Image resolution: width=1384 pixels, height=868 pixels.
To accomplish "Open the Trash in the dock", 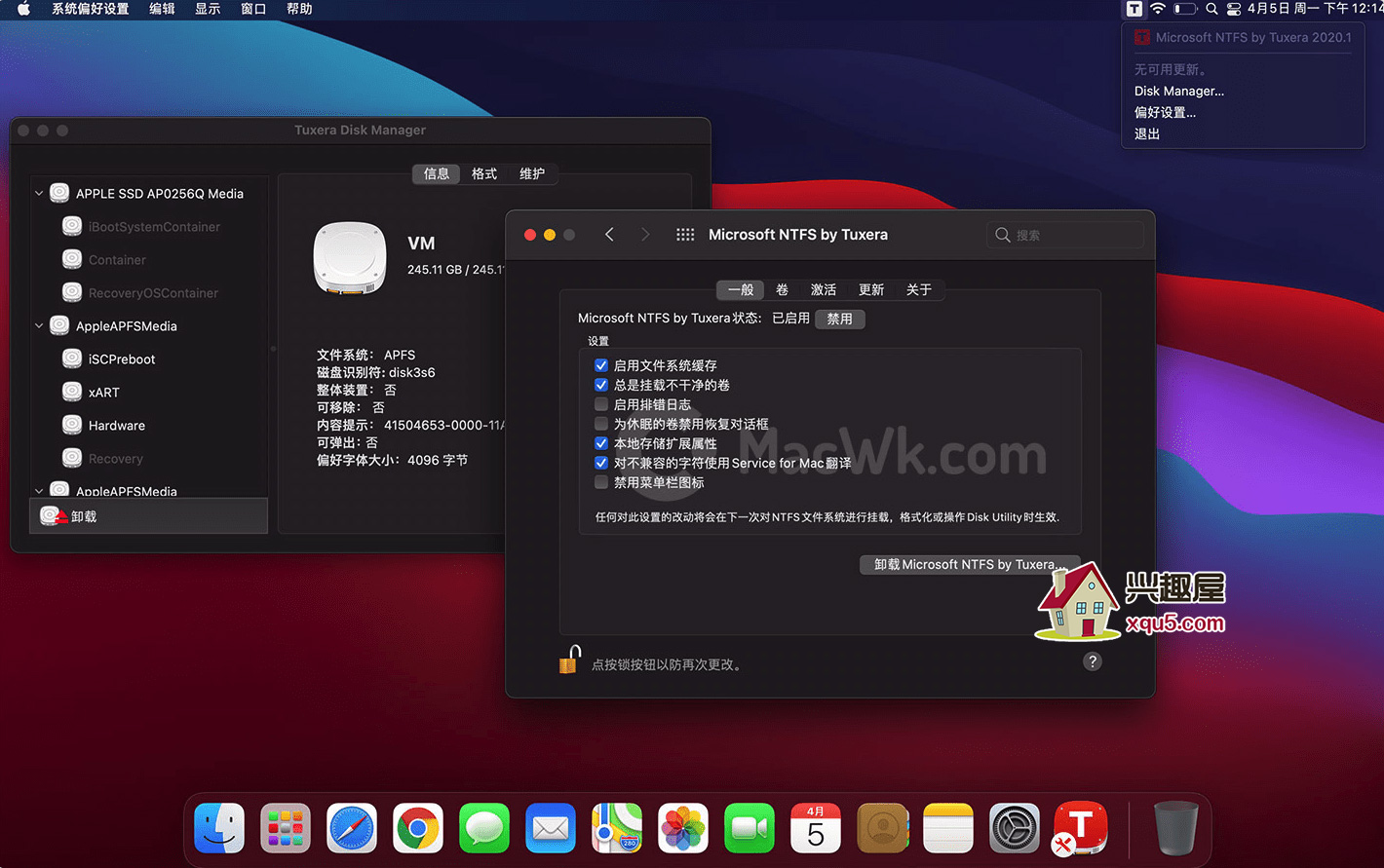I will pyautogui.click(x=1175, y=828).
